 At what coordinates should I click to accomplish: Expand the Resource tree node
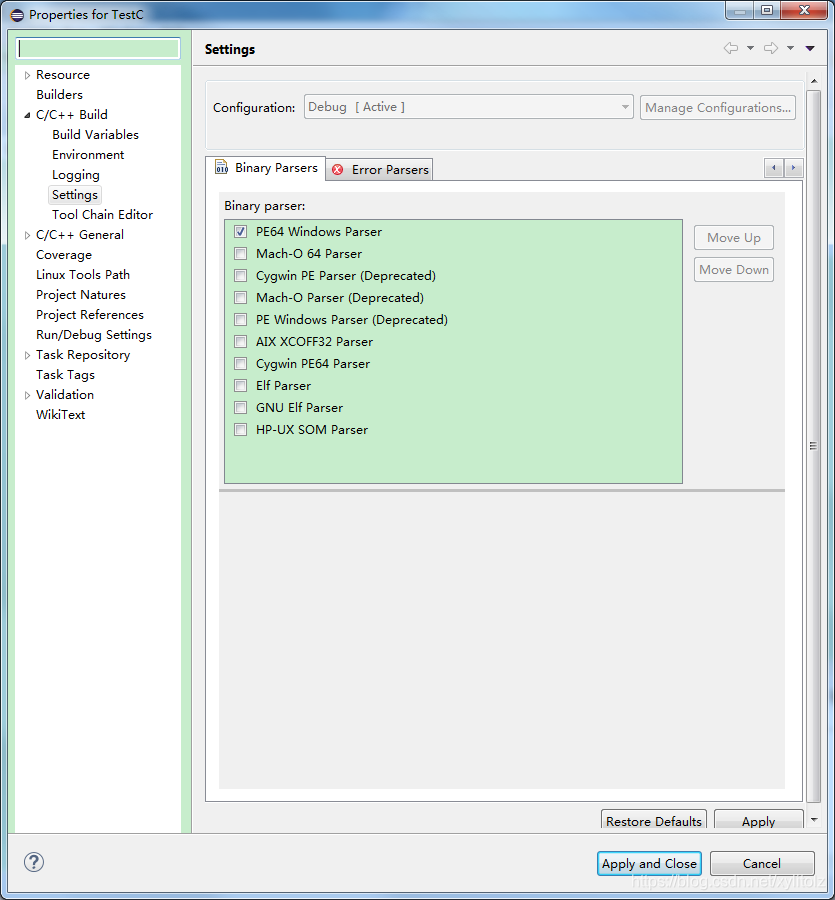pos(25,74)
